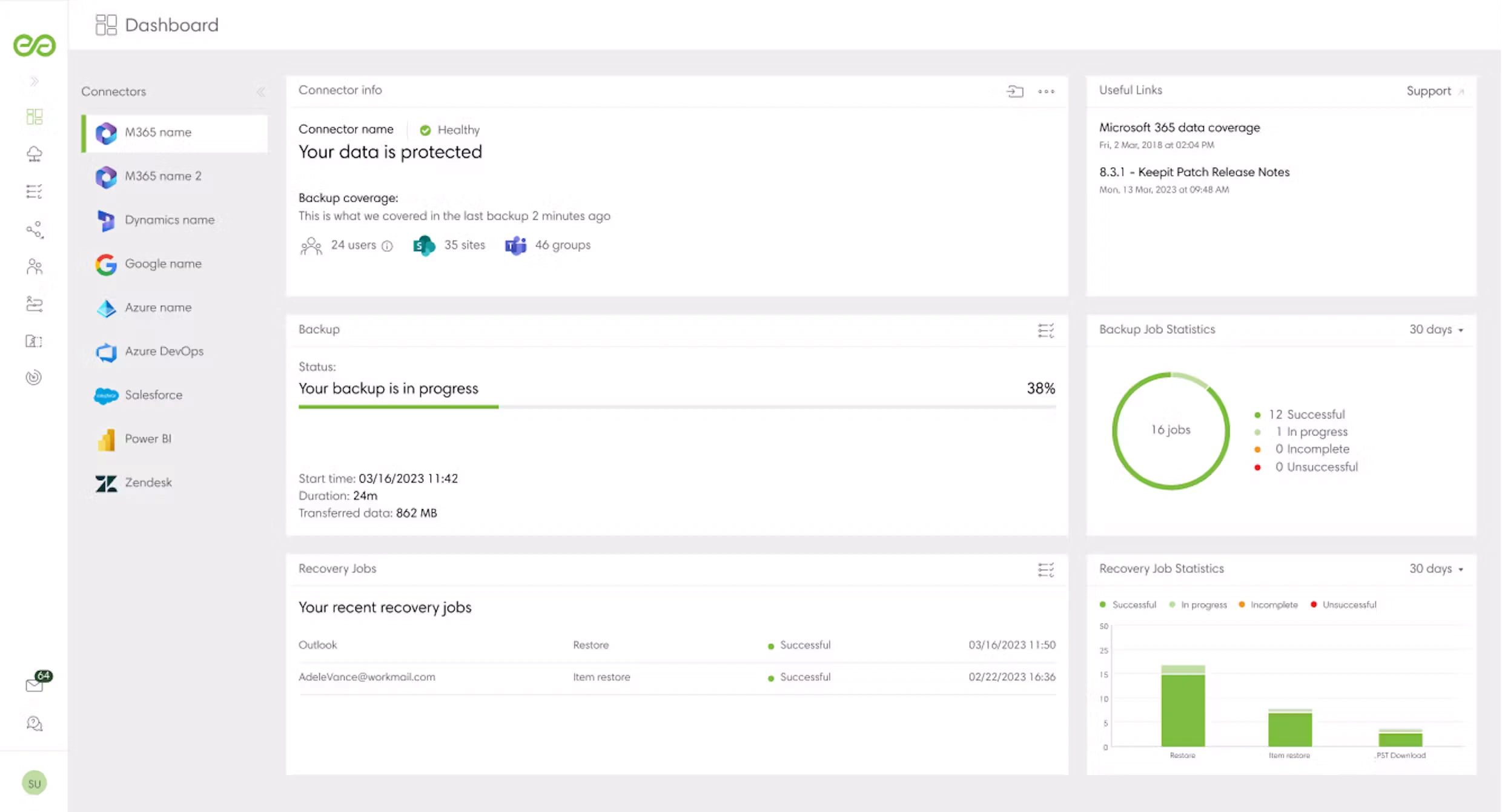Click the Dashboard page title icon
The width and height of the screenshot is (1502, 812).
coord(106,25)
